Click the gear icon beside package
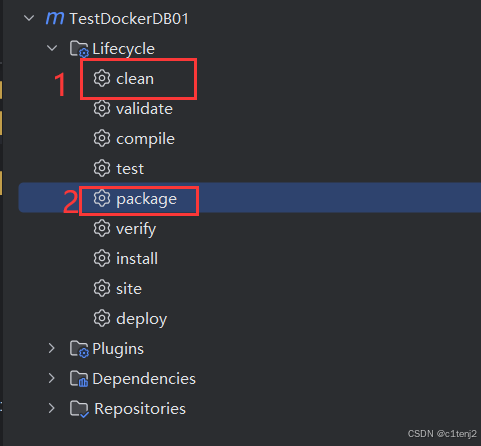The width and height of the screenshot is (481, 446). [102, 199]
